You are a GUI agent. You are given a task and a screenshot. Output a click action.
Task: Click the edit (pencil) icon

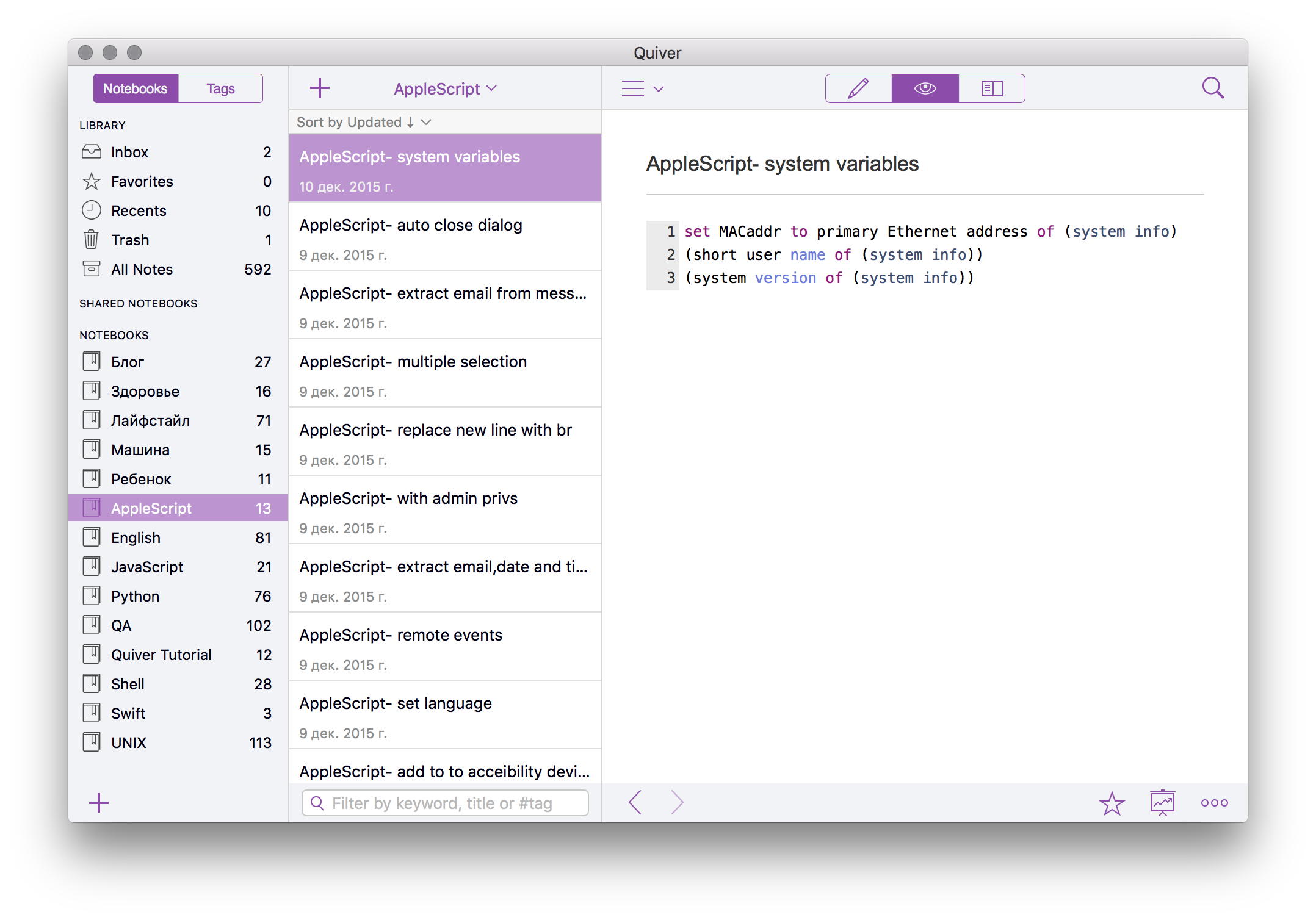click(858, 88)
